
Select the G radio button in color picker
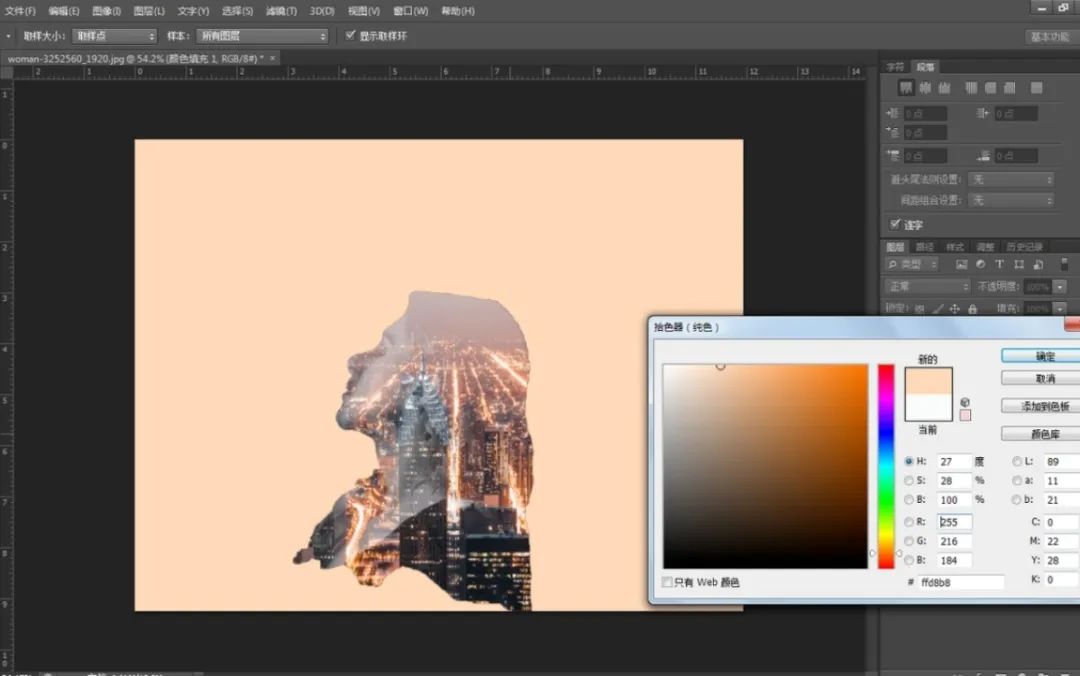908,541
